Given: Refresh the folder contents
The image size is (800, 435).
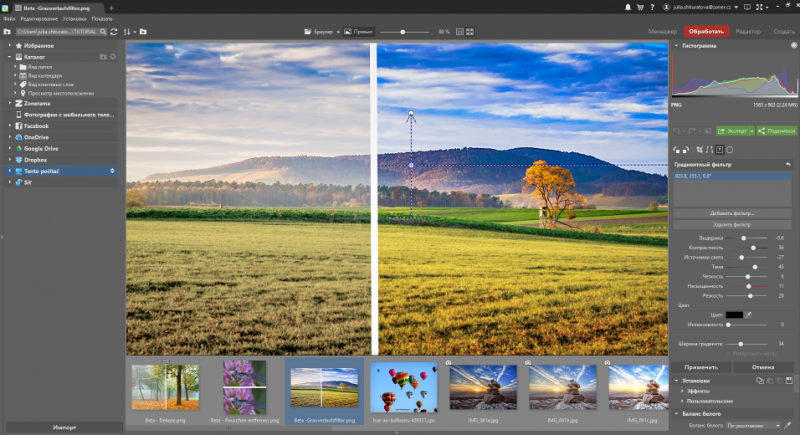Looking at the screenshot, I should click(114, 32).
